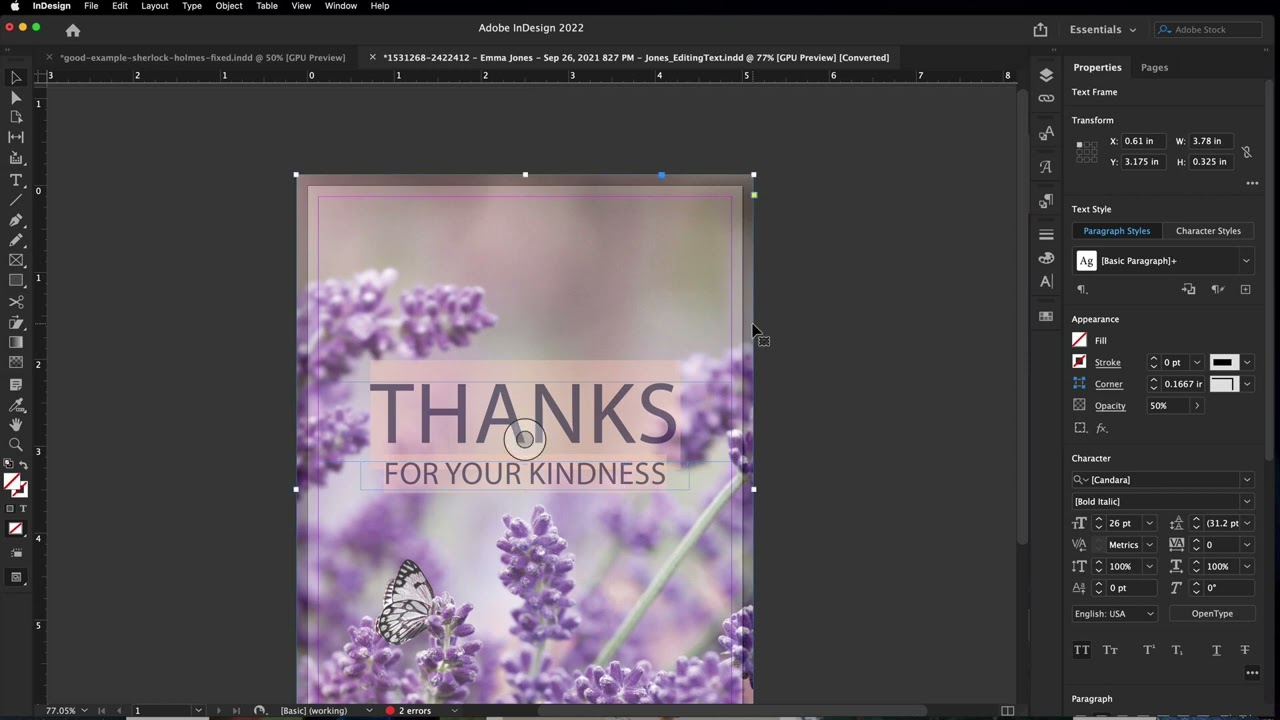Toggle Small Caps formatting
1280x720 pixels.
point(1110,650)
